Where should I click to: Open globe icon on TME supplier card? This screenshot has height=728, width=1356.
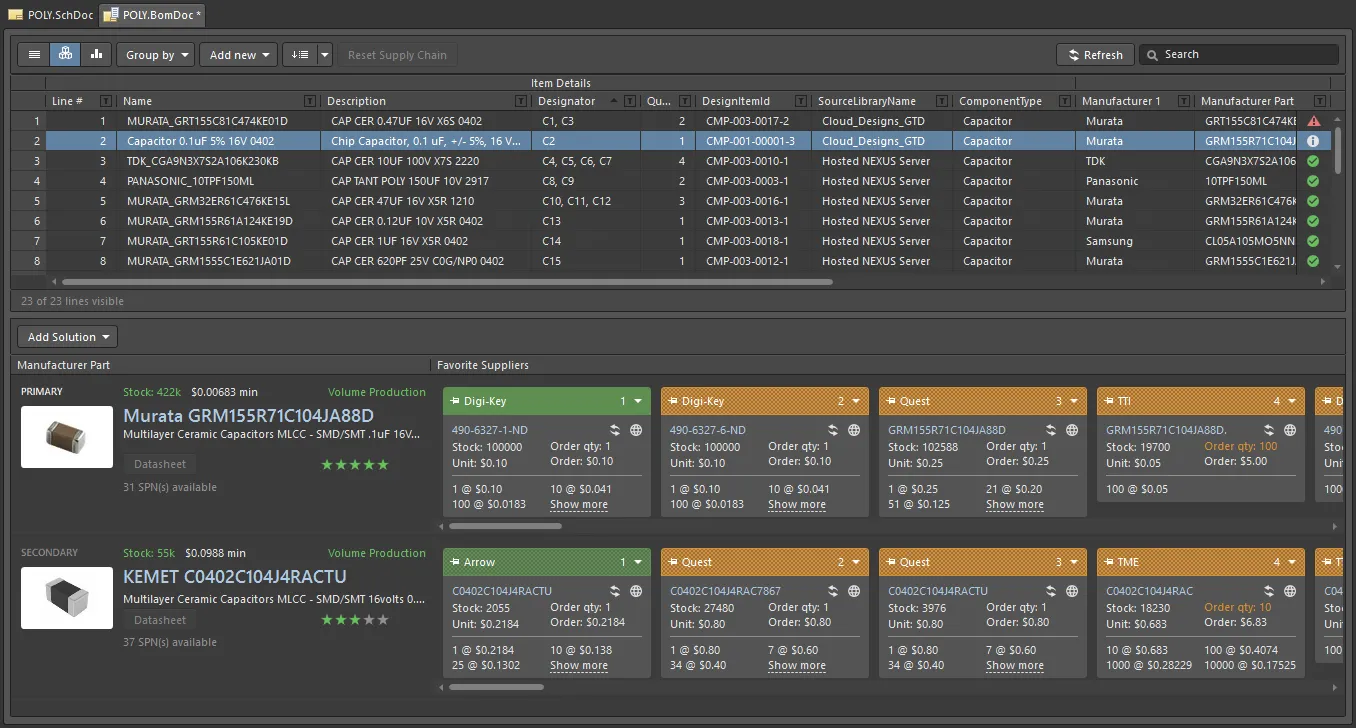point(1290,591)
